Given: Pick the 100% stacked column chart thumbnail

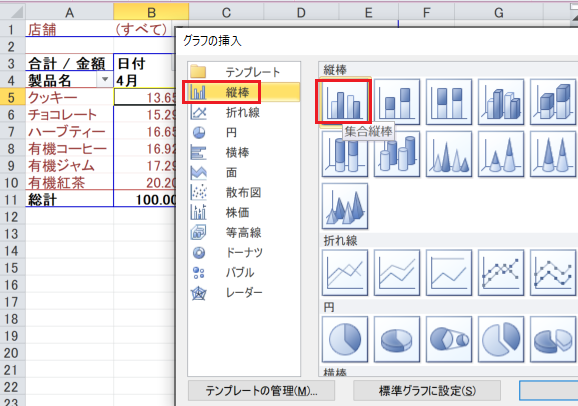Looking at the screenshot, I should pyautogui.click(x=449, y=102).
